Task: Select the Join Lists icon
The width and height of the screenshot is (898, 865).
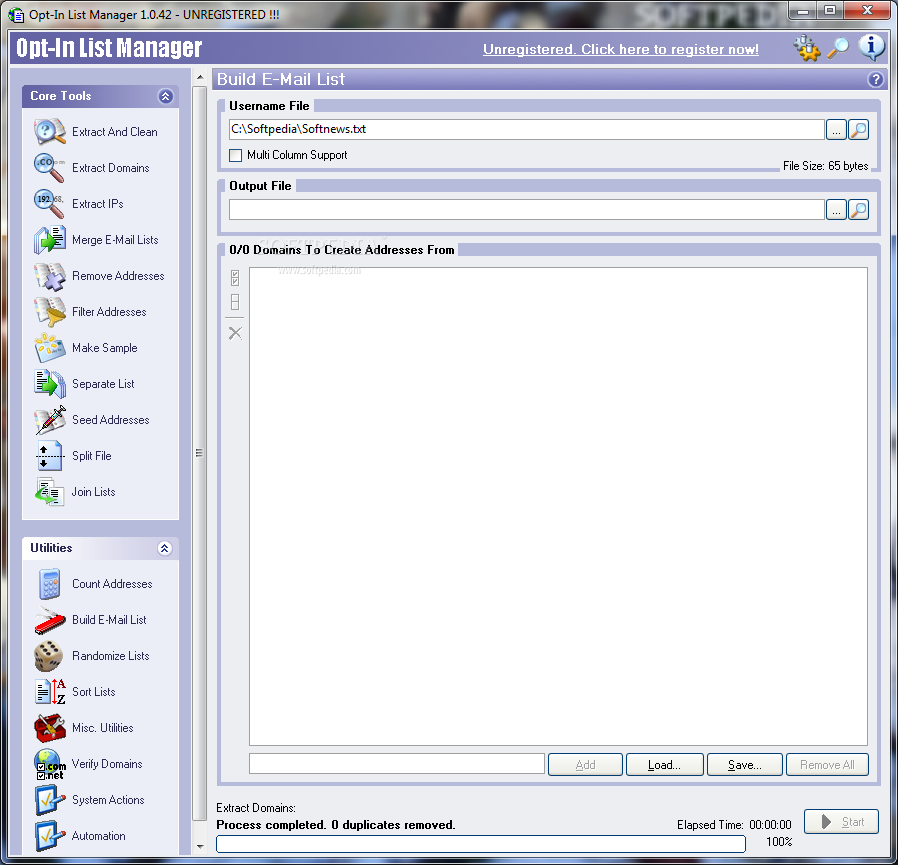Action: [49, 492]
